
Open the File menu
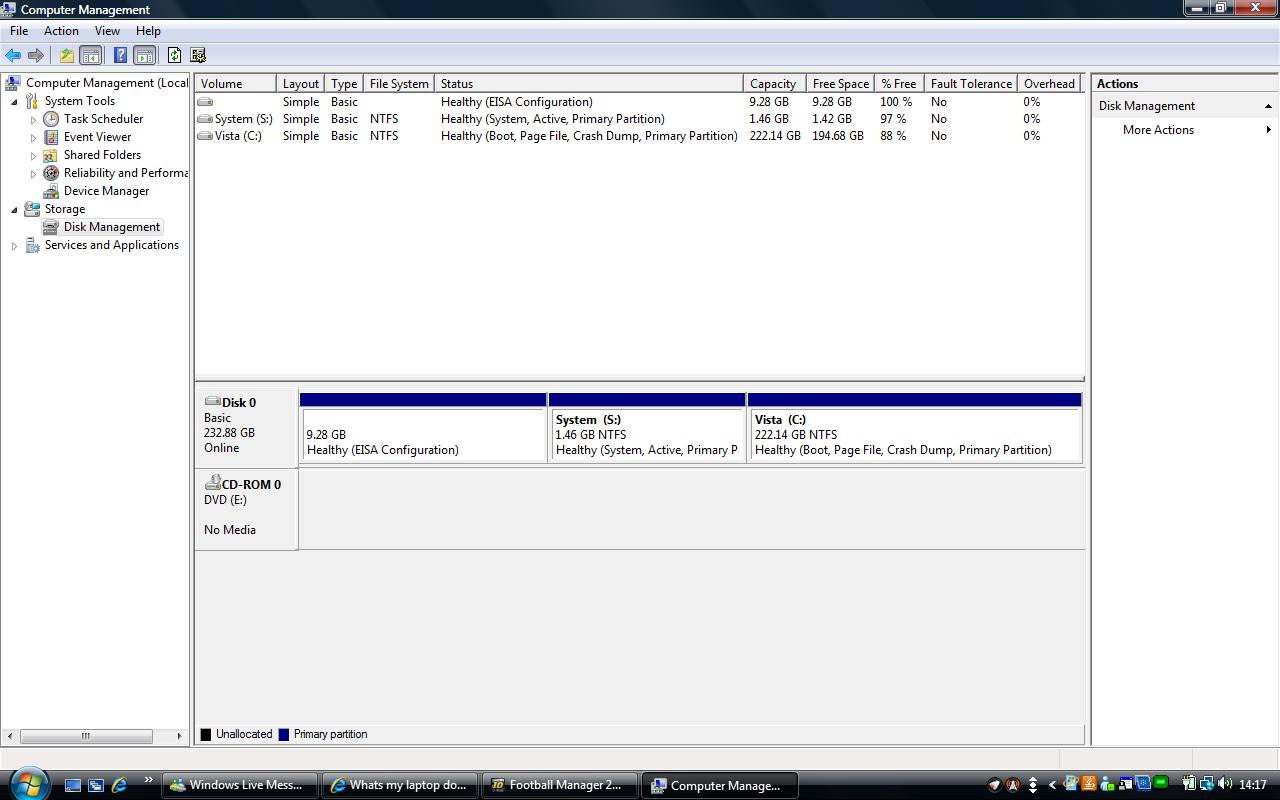coord(19,31)
